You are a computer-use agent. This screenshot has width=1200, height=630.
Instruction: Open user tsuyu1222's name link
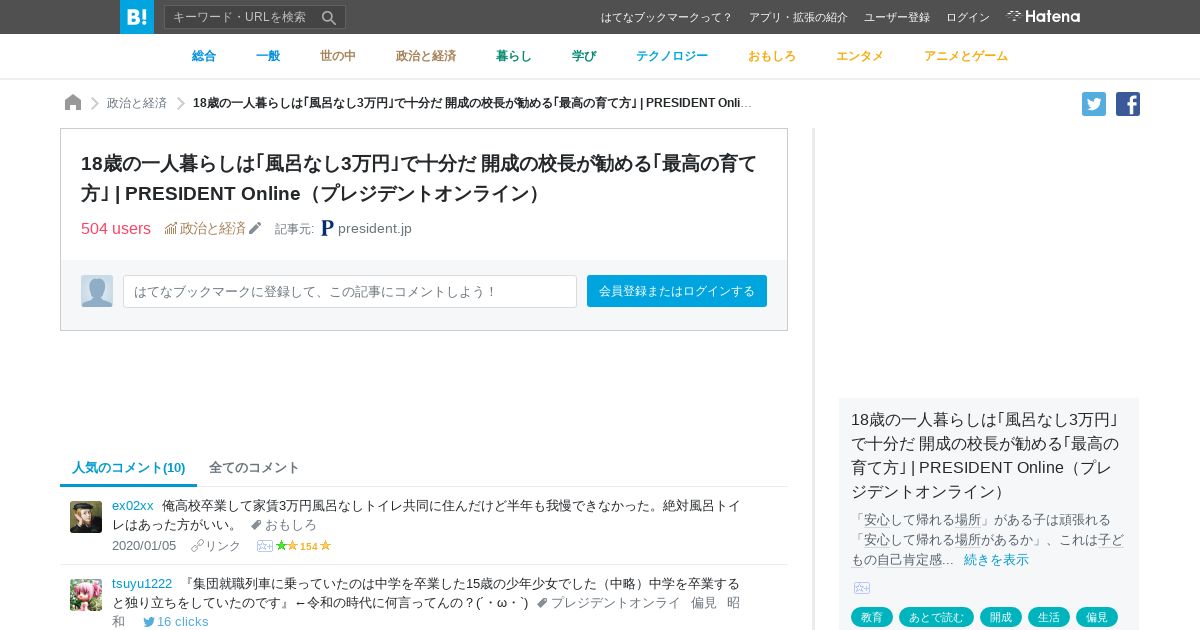142,583
